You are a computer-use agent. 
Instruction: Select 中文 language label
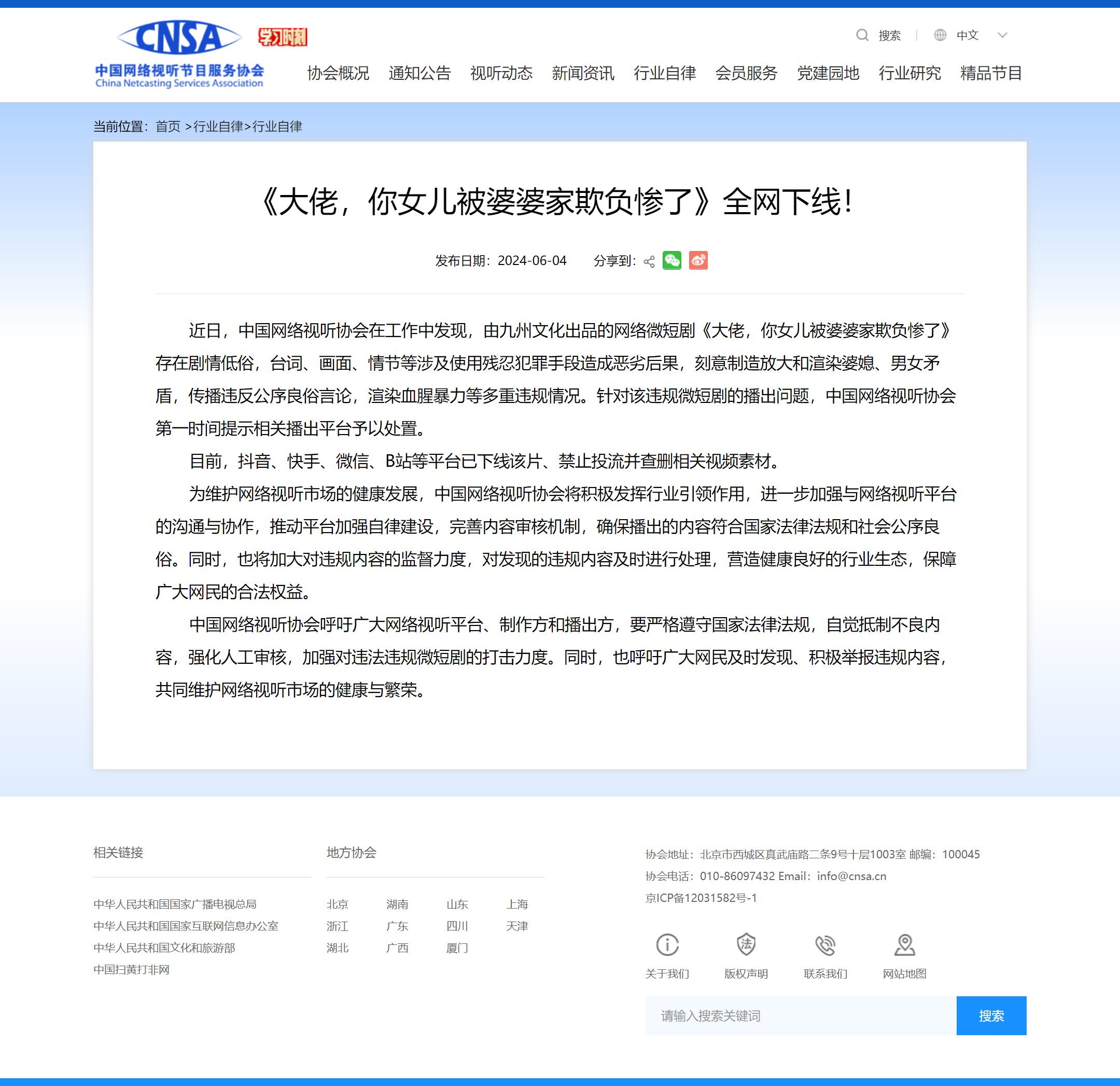(x=968, y=35)
